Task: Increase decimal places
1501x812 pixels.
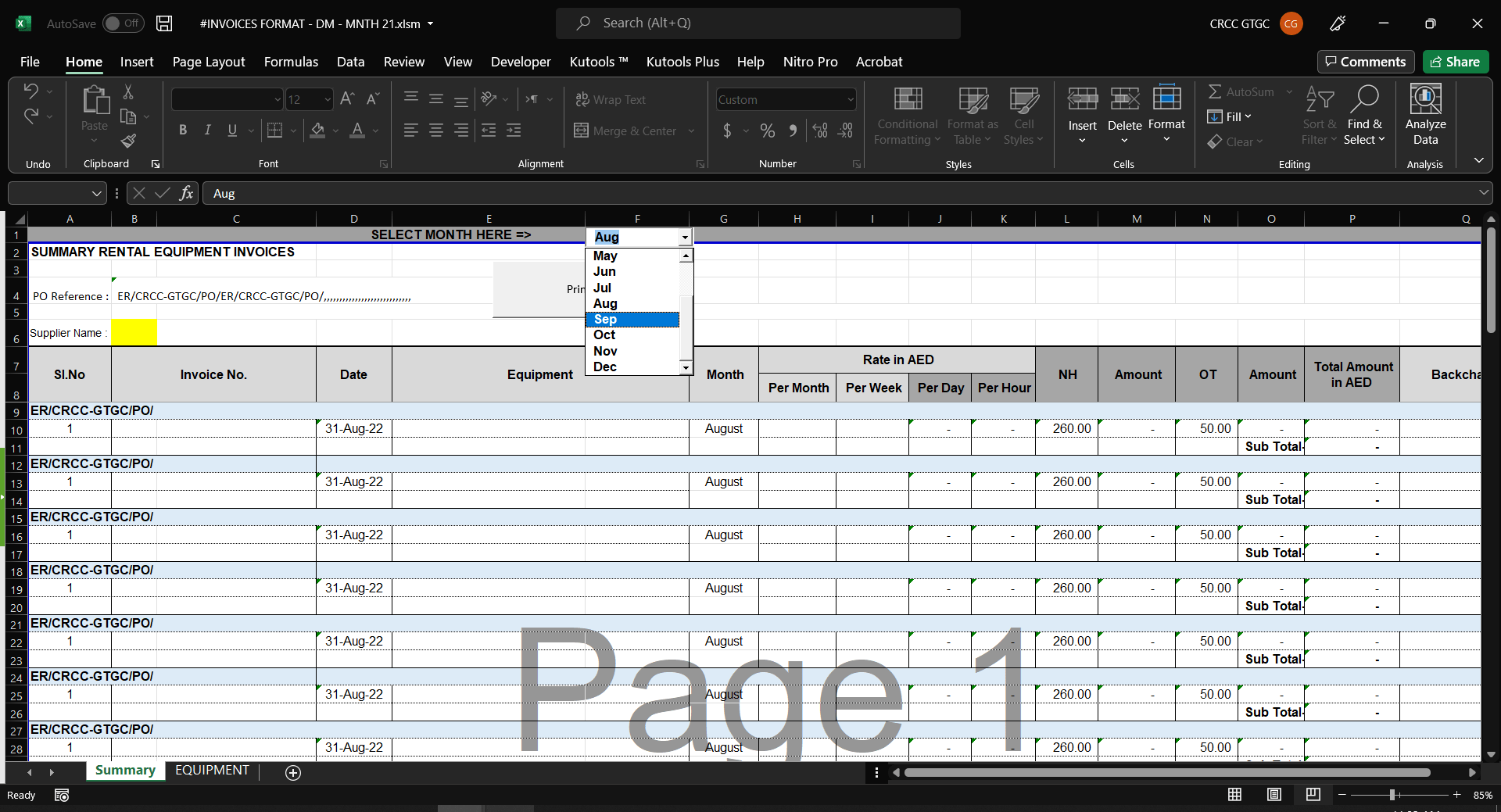Action: [x=820, y=131]
